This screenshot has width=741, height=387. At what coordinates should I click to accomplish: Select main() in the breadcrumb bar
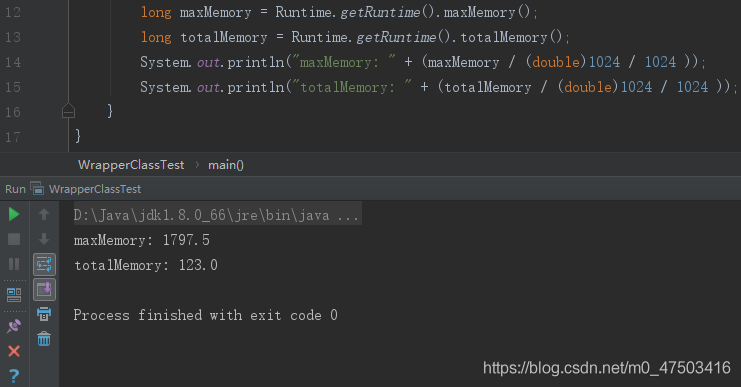[x=226, y=165]
